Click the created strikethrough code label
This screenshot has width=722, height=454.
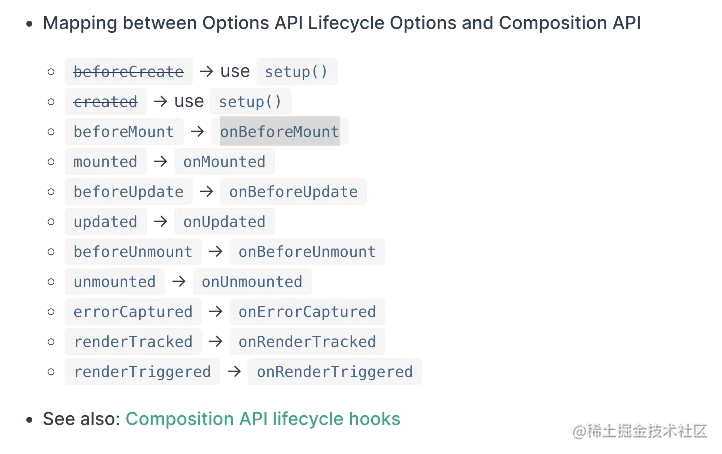pos(105,102)
